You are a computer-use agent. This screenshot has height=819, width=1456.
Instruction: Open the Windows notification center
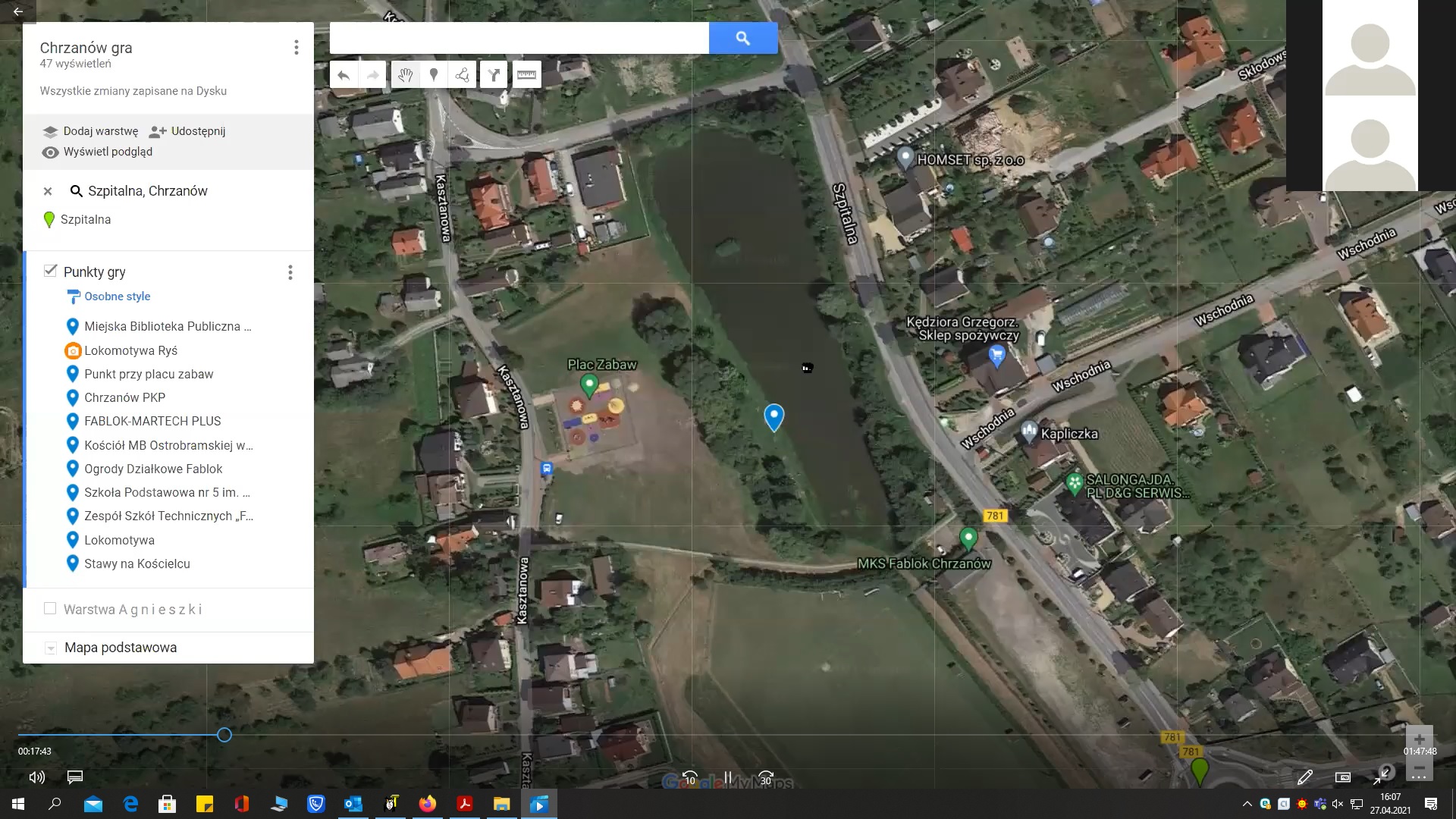click(x=1431, y=804)
